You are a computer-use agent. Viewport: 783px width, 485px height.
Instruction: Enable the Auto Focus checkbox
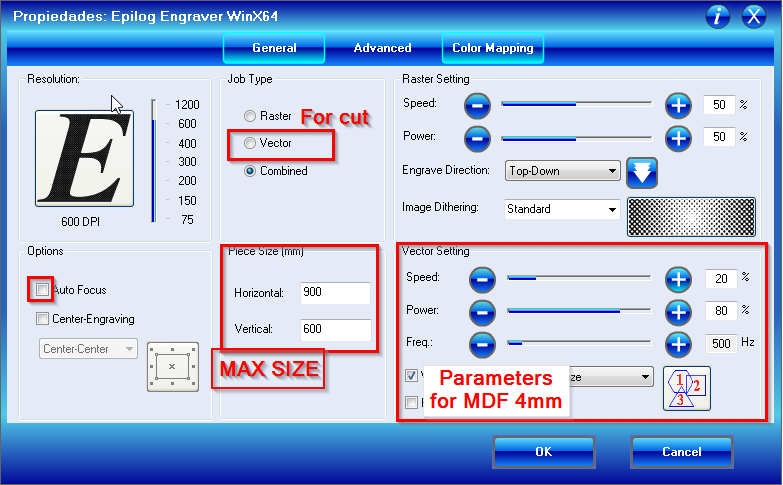point(42,289)
